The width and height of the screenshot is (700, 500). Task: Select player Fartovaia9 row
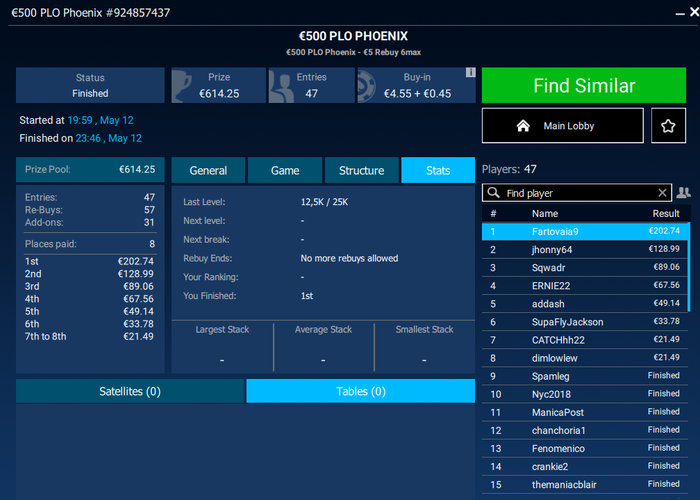click(x=585, y=231)
